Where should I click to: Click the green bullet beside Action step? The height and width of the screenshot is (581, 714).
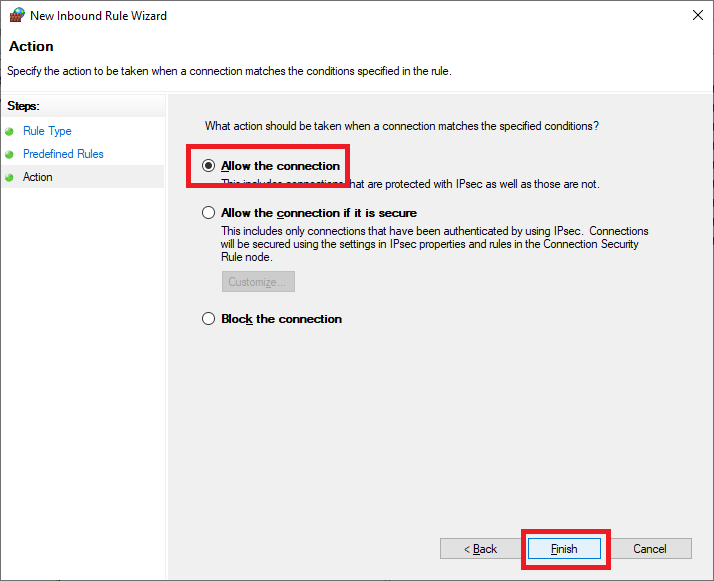(10, 177)
